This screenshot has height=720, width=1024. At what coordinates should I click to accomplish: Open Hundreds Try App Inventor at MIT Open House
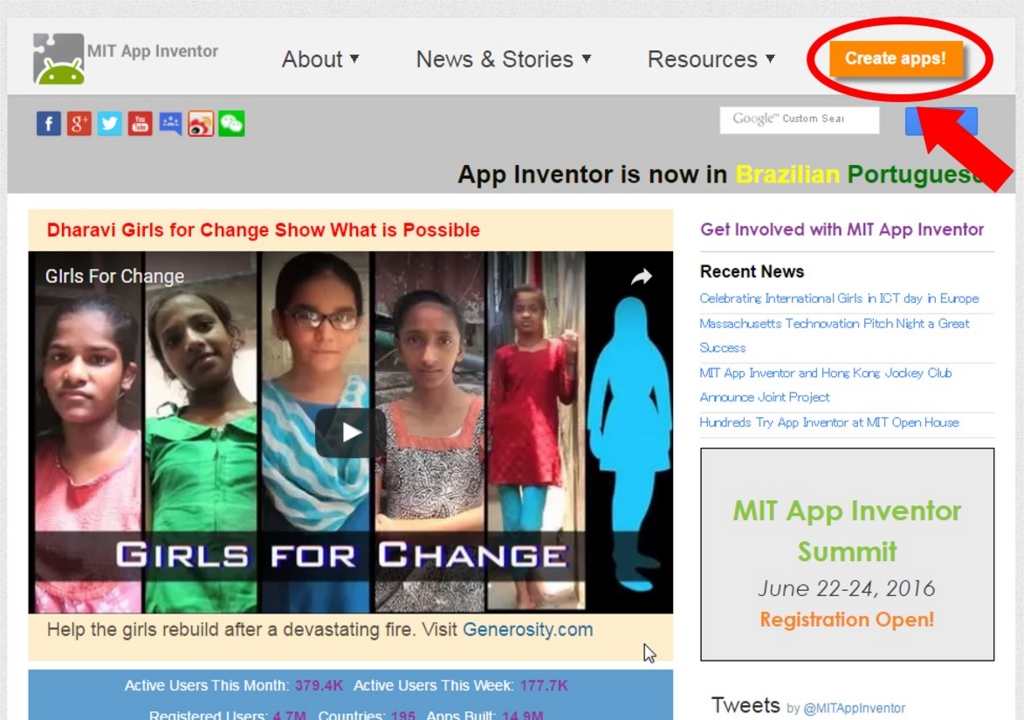point(829,423)
